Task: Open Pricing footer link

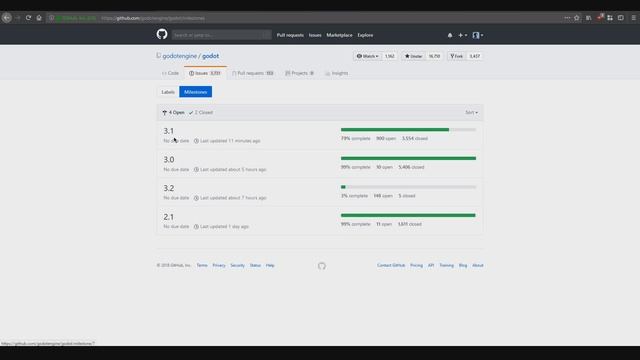Action: tap(416, 265)
